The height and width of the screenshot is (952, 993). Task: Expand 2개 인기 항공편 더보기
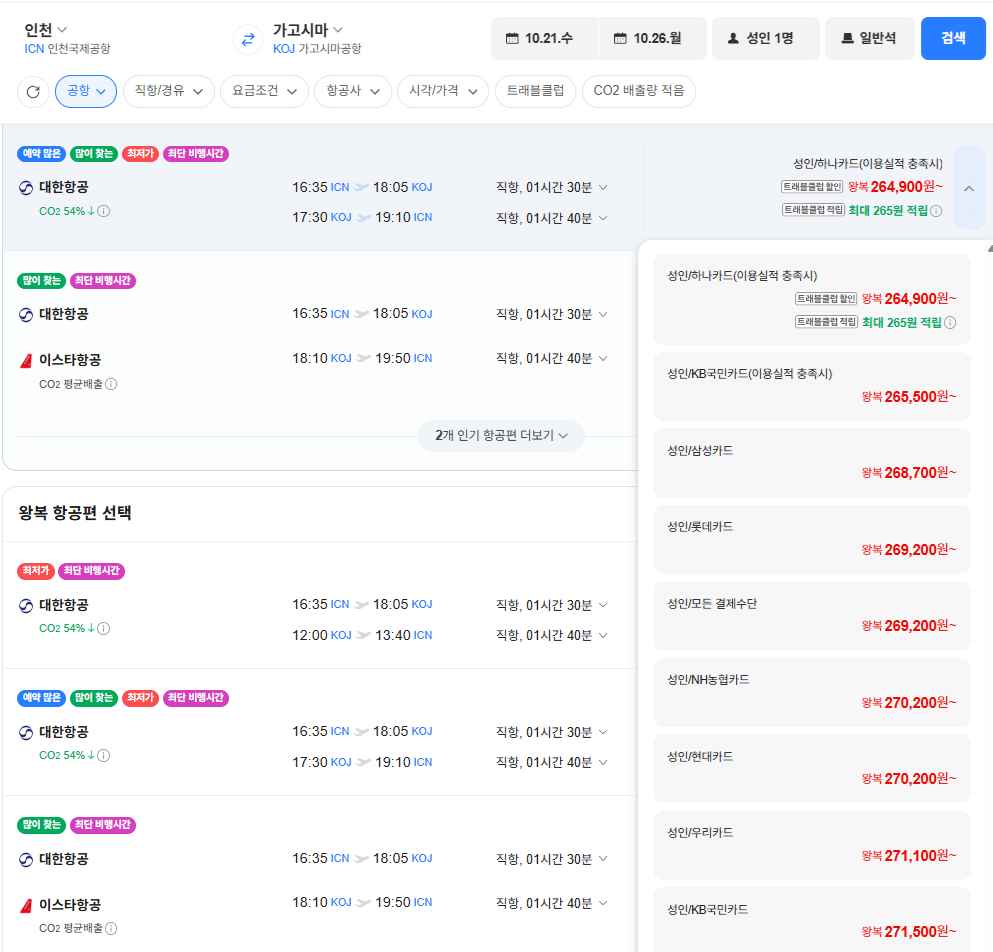501,436
